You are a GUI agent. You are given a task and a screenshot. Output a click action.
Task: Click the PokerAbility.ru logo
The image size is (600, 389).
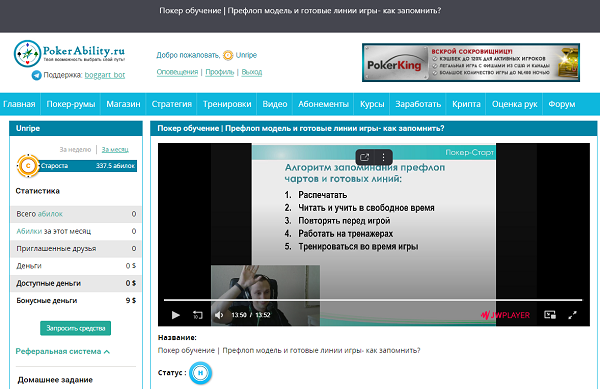pos(70,53)
